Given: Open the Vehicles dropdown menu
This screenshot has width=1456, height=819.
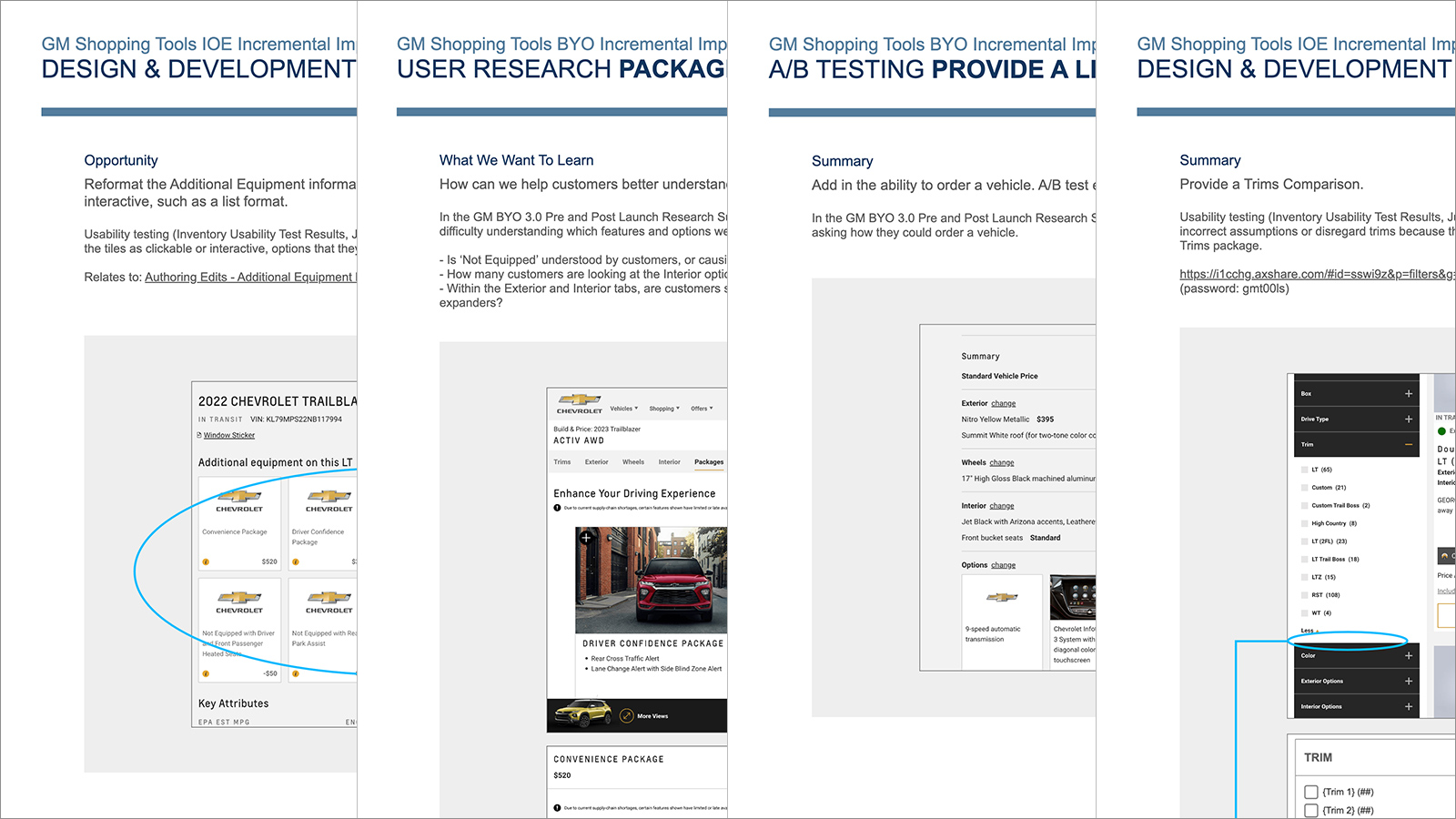Looking at the screenshot, I should click(623, 409).
